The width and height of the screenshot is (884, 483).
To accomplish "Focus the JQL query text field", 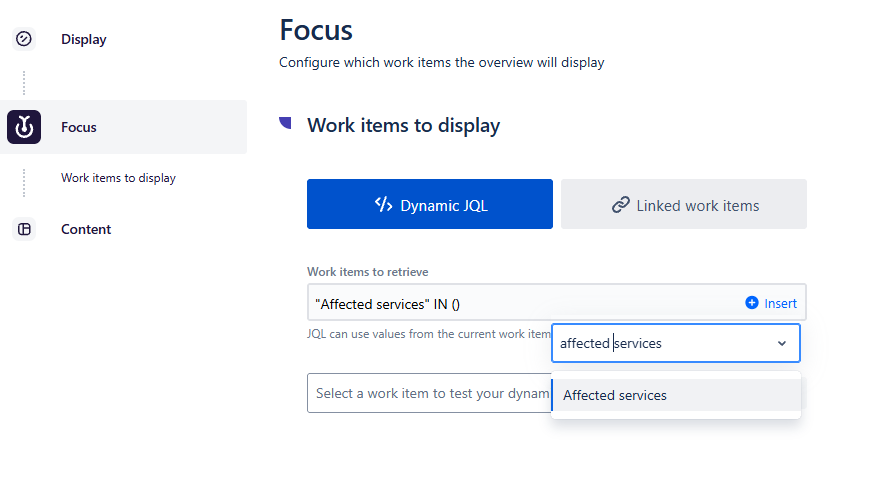I will pyautogui.click(x=520, y=303).
